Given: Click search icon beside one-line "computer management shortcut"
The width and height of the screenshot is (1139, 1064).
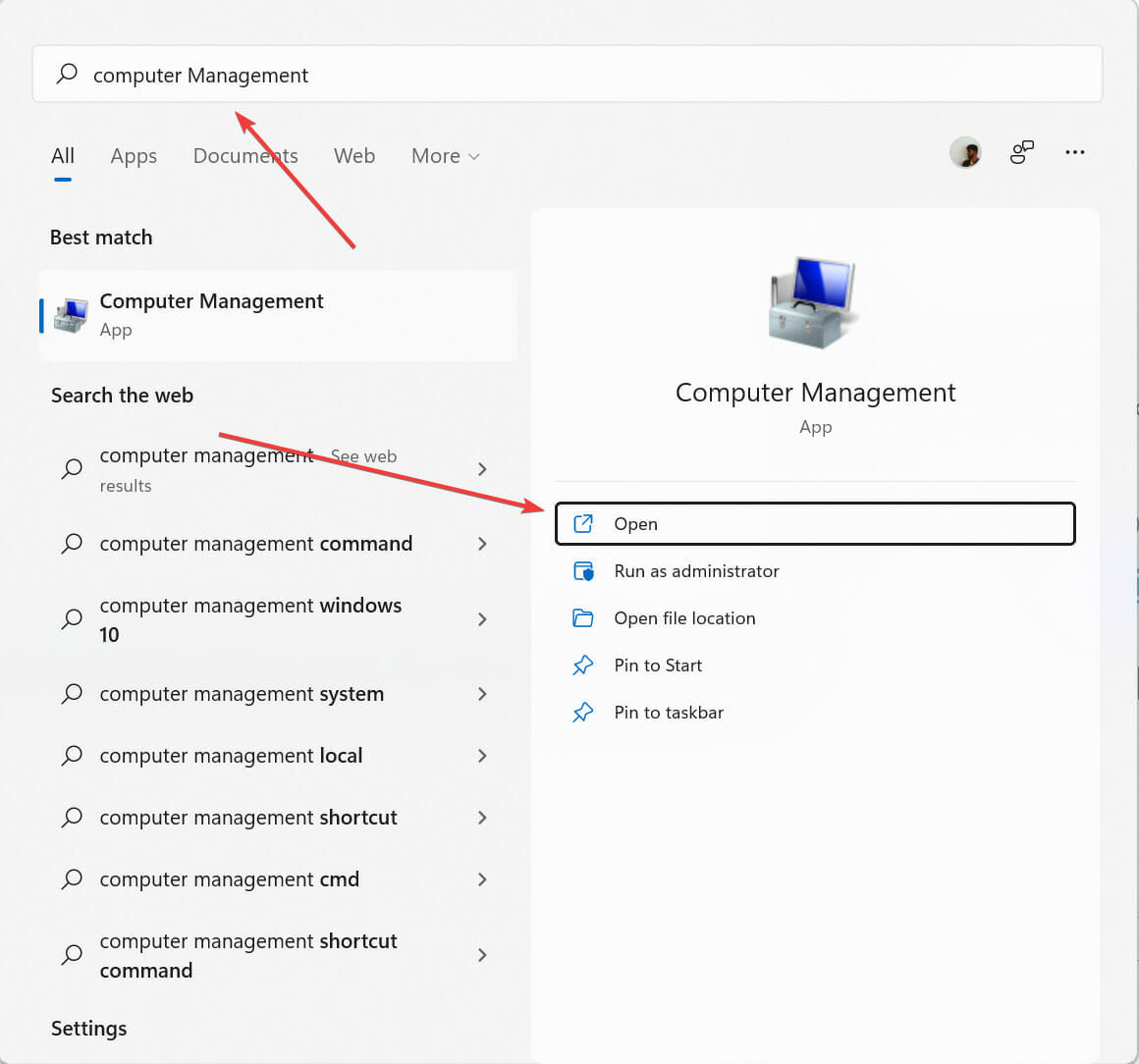Looking at the screenshot, I should 71,817.
